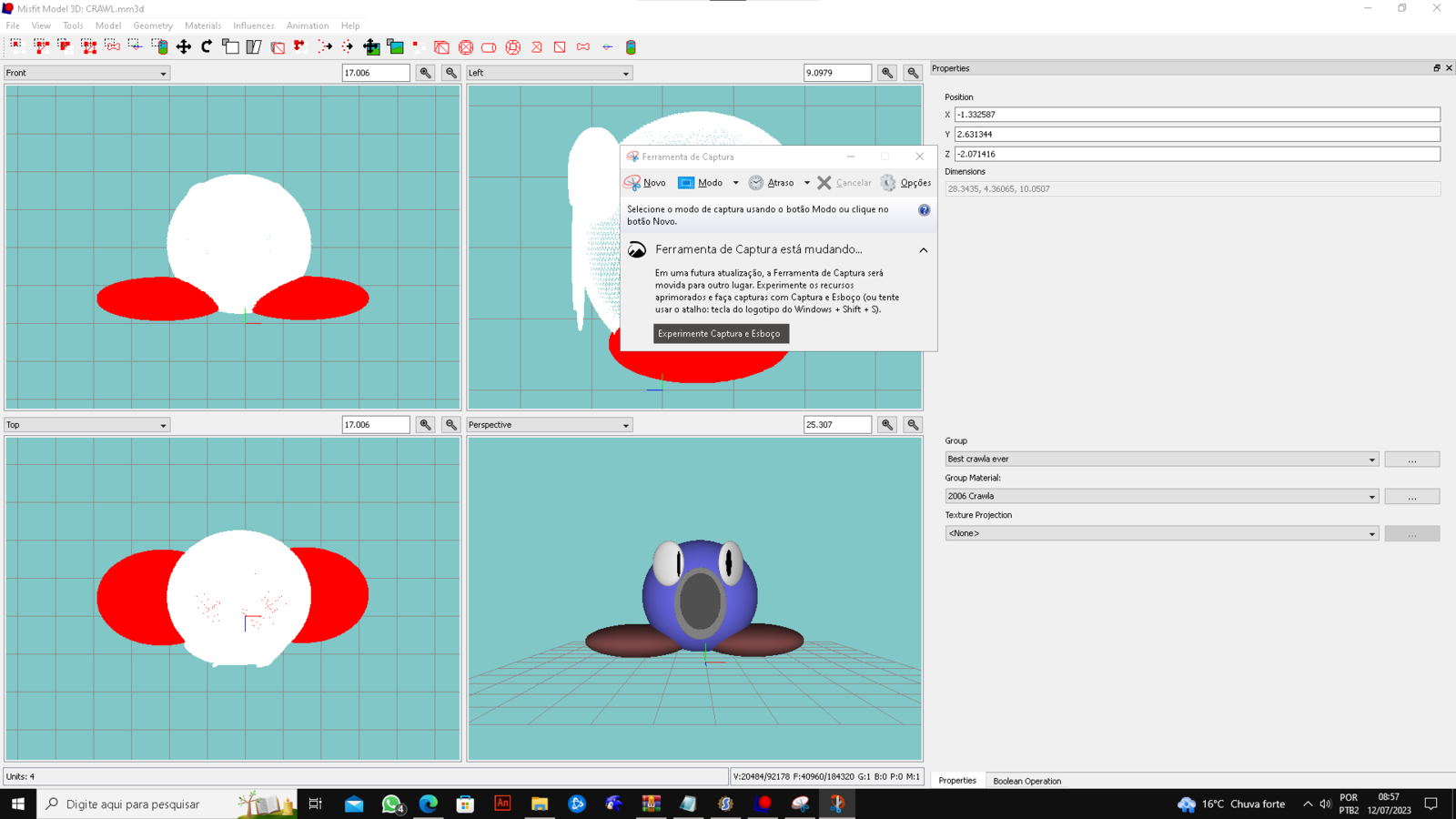This screenshot has height=819, width=1456.
Task: Click the ellipsis button next to Group
Action: click(x=1412, y=460)
